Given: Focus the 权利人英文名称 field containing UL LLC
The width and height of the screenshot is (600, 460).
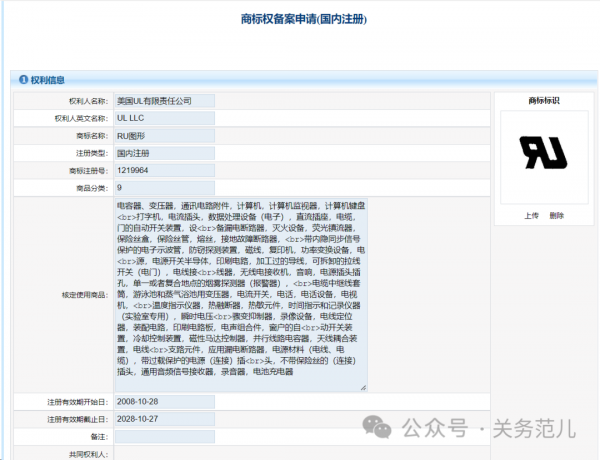Looking at the screenshot, I should point(164,118).
